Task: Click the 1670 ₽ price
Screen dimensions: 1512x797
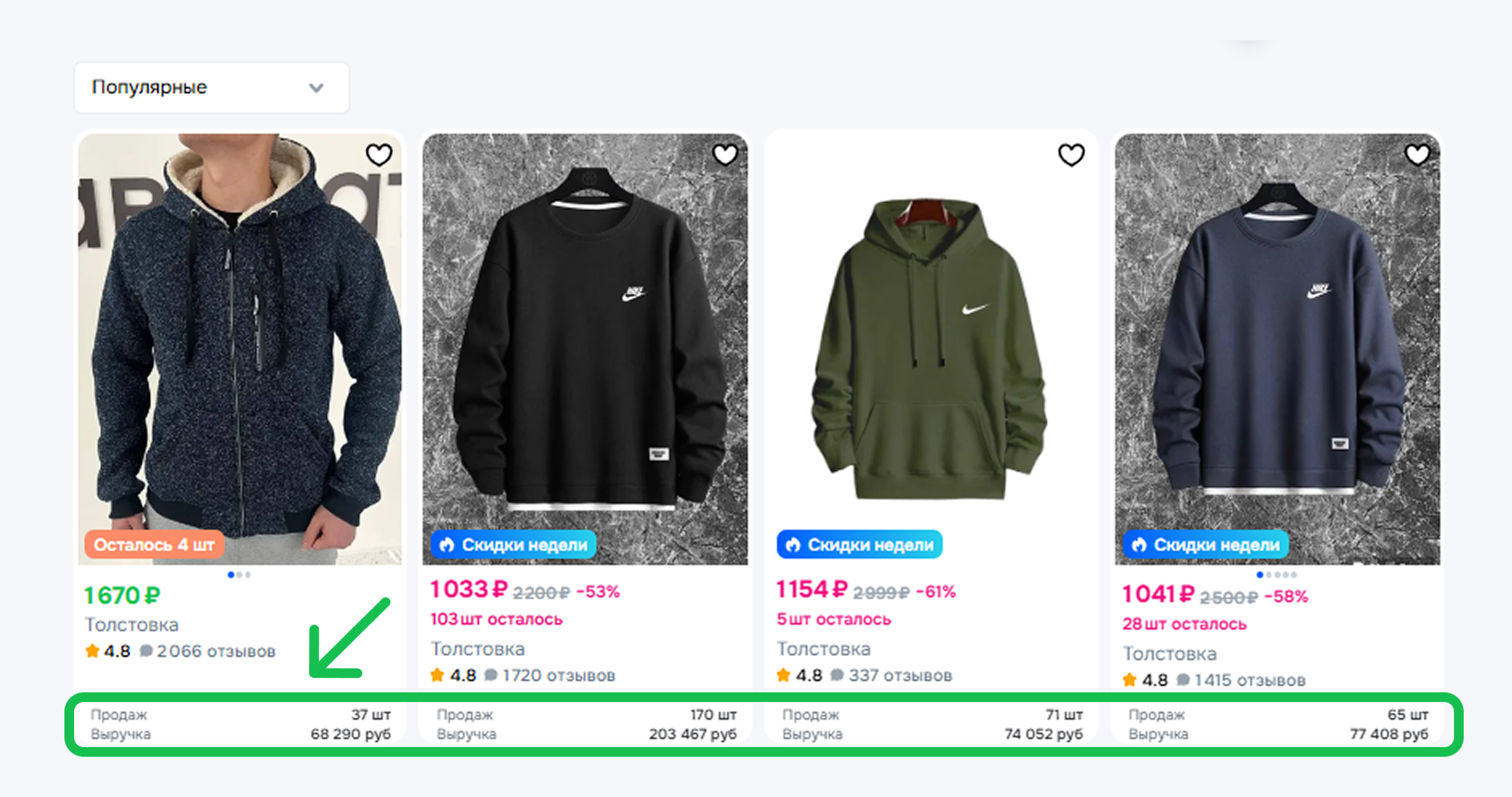Action: [122, 596]
